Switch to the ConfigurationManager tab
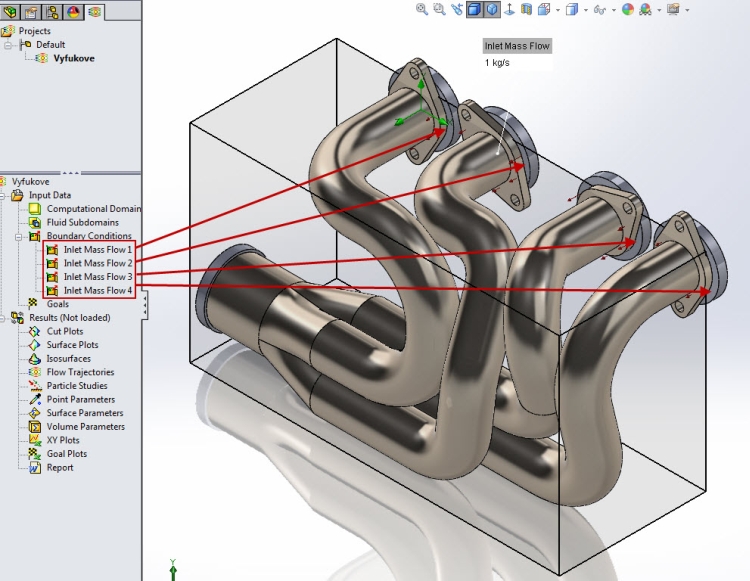 coord(53,11)
